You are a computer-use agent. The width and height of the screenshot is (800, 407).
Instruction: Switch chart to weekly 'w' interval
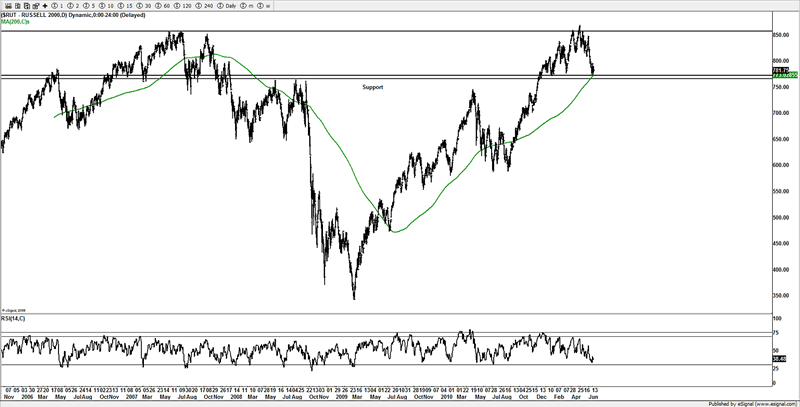[x=264, y=6]
